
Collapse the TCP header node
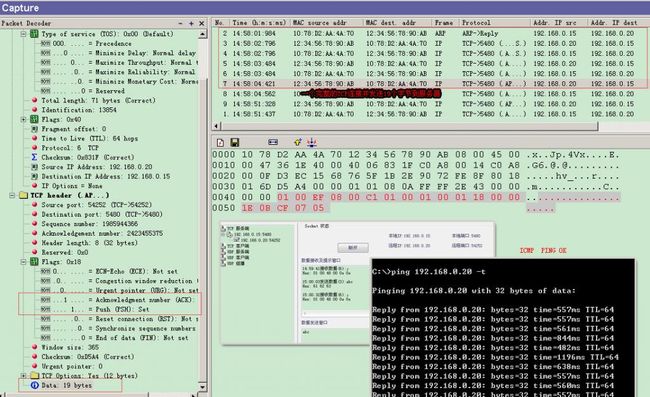pyautogui.click(x=12, y=195)
